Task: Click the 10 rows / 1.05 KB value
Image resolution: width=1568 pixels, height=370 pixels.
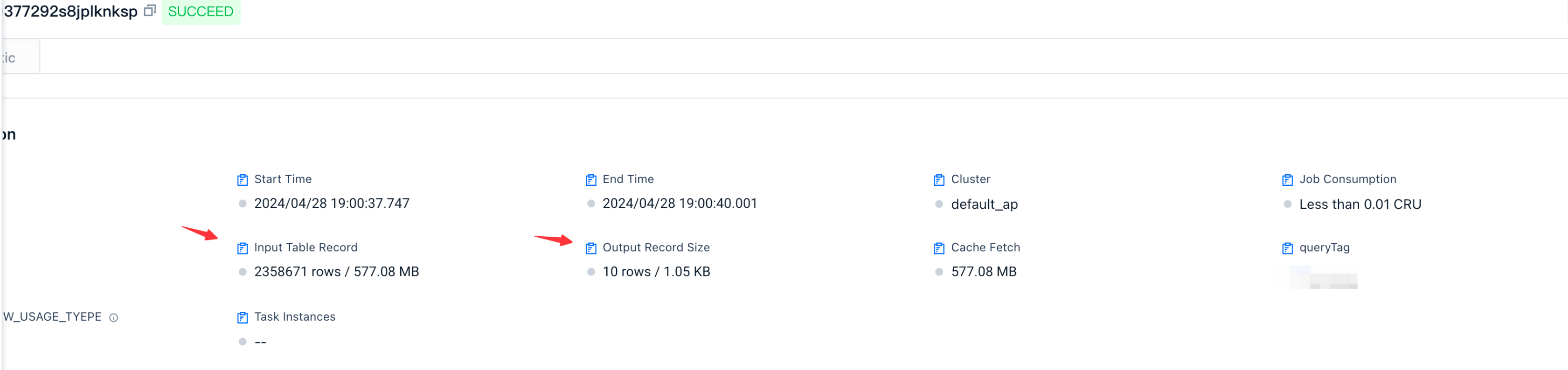Action: (x=656, y=271)
